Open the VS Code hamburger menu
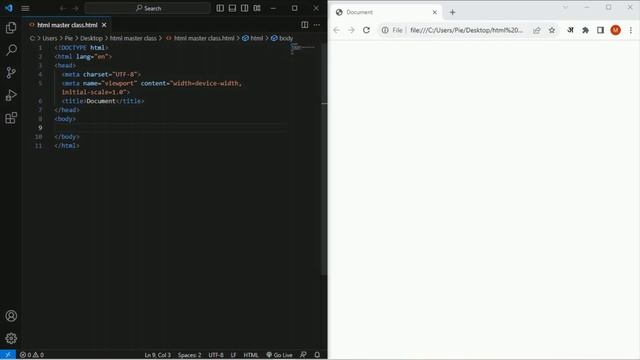Viewport: 640px width, 360px height. click(25, 8)
